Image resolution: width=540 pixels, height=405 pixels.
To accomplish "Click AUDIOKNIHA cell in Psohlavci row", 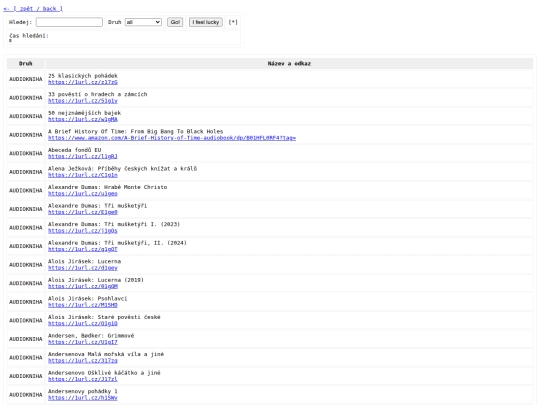I will 25,302.
